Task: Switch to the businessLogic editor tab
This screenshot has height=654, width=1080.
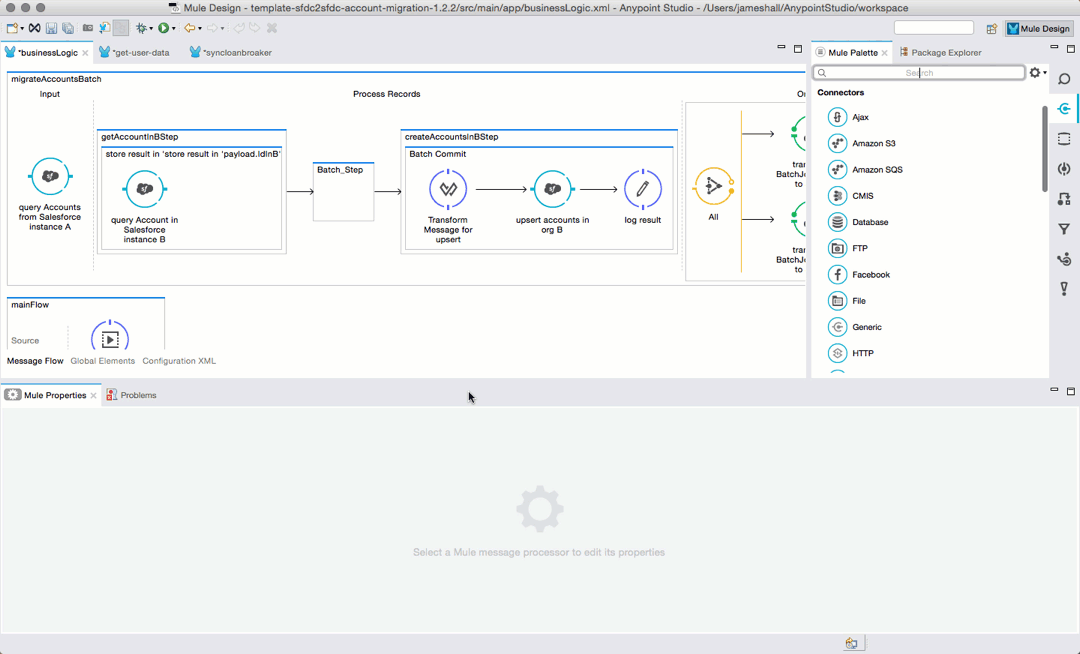Action: point(48,53)
